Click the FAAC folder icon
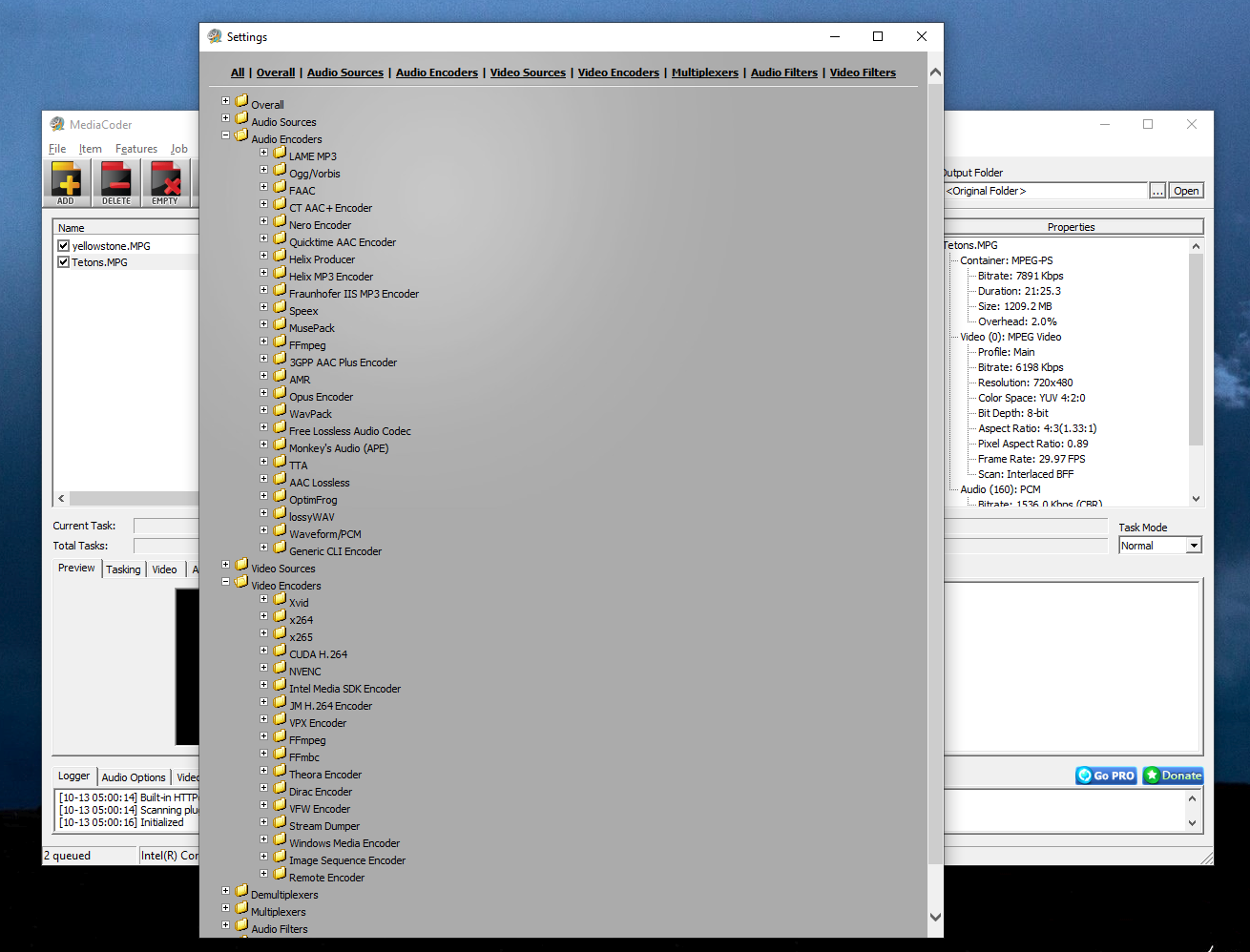This screenshot has height=952, width=1250. click(x=280, y=187)
